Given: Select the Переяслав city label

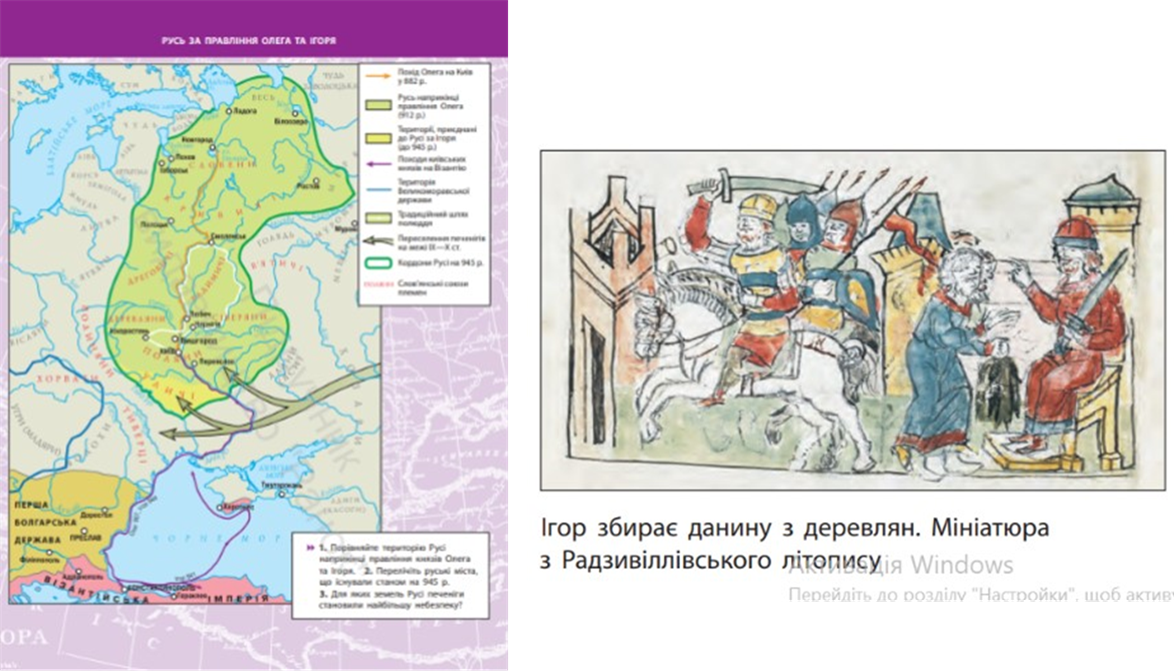Looking at the screenshot, I should point(218,361).
